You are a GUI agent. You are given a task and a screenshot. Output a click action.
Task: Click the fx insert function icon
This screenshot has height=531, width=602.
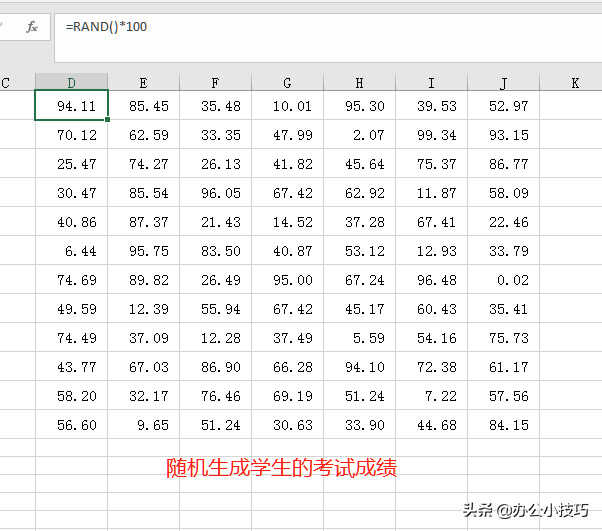coord(31,27)
